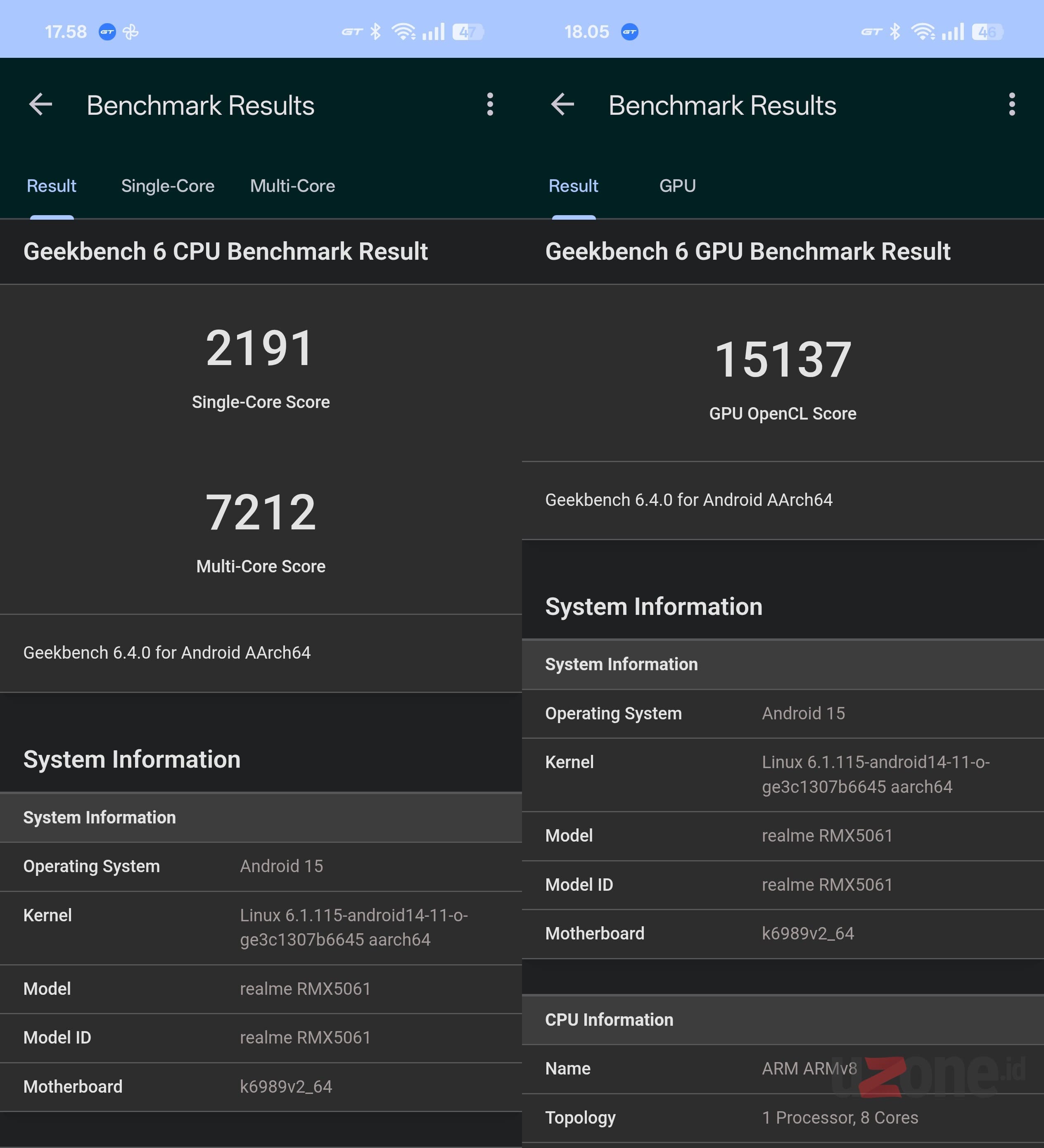The image size is (1044, 1148).
Task: Tap Geekbench 6.4.0 version text on GPU screen
Action: [x=688, y=500]
